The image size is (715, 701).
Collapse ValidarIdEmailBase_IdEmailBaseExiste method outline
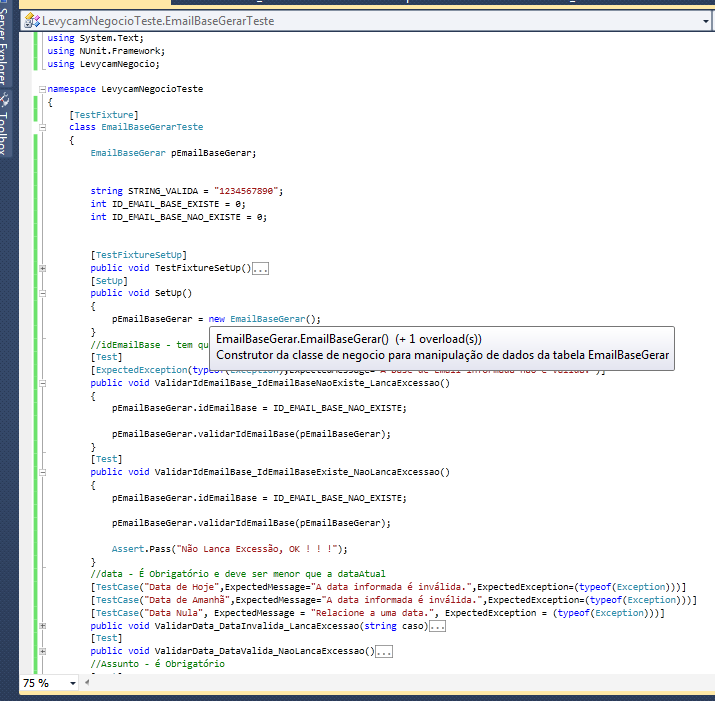pyautogui.click(x=42, y=472)
